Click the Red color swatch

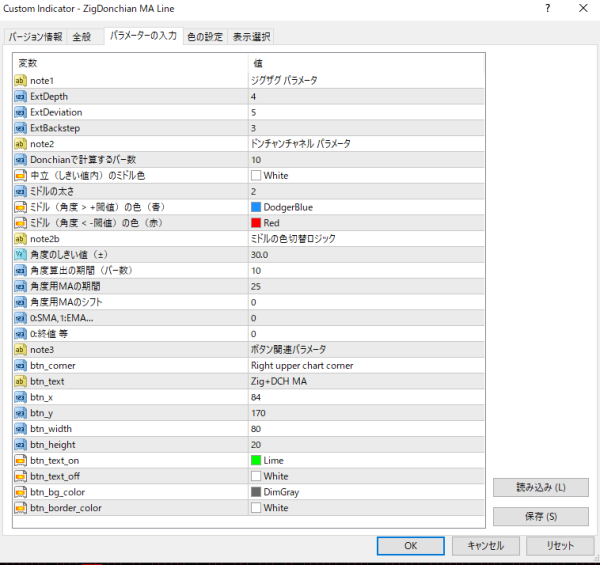(257, 223)
